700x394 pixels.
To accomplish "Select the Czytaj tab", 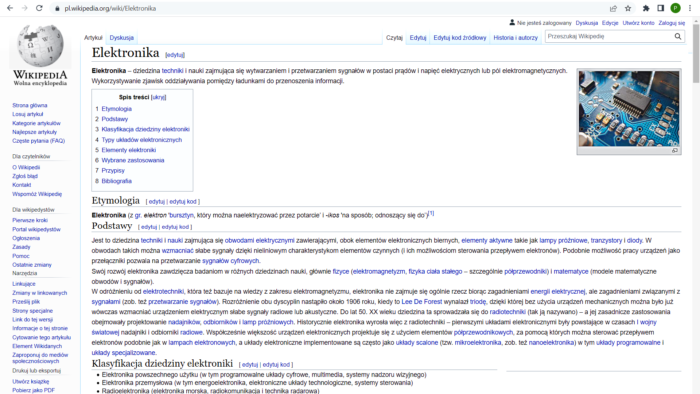I will (394, 38).
